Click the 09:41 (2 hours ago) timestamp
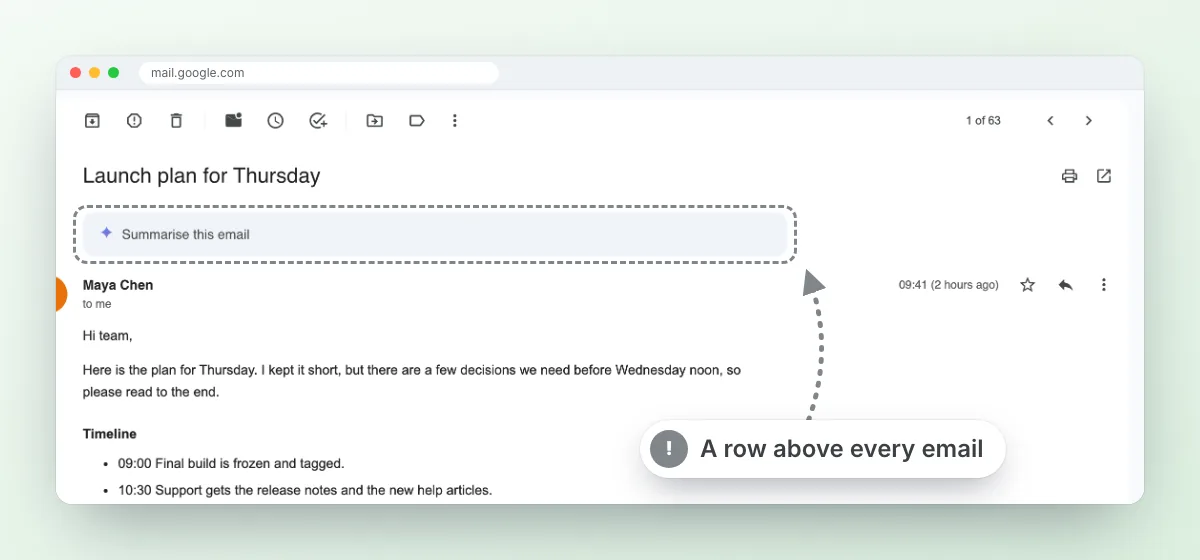Image resolution: width=1200 pixels, height=560 pixels. point(948,285)
